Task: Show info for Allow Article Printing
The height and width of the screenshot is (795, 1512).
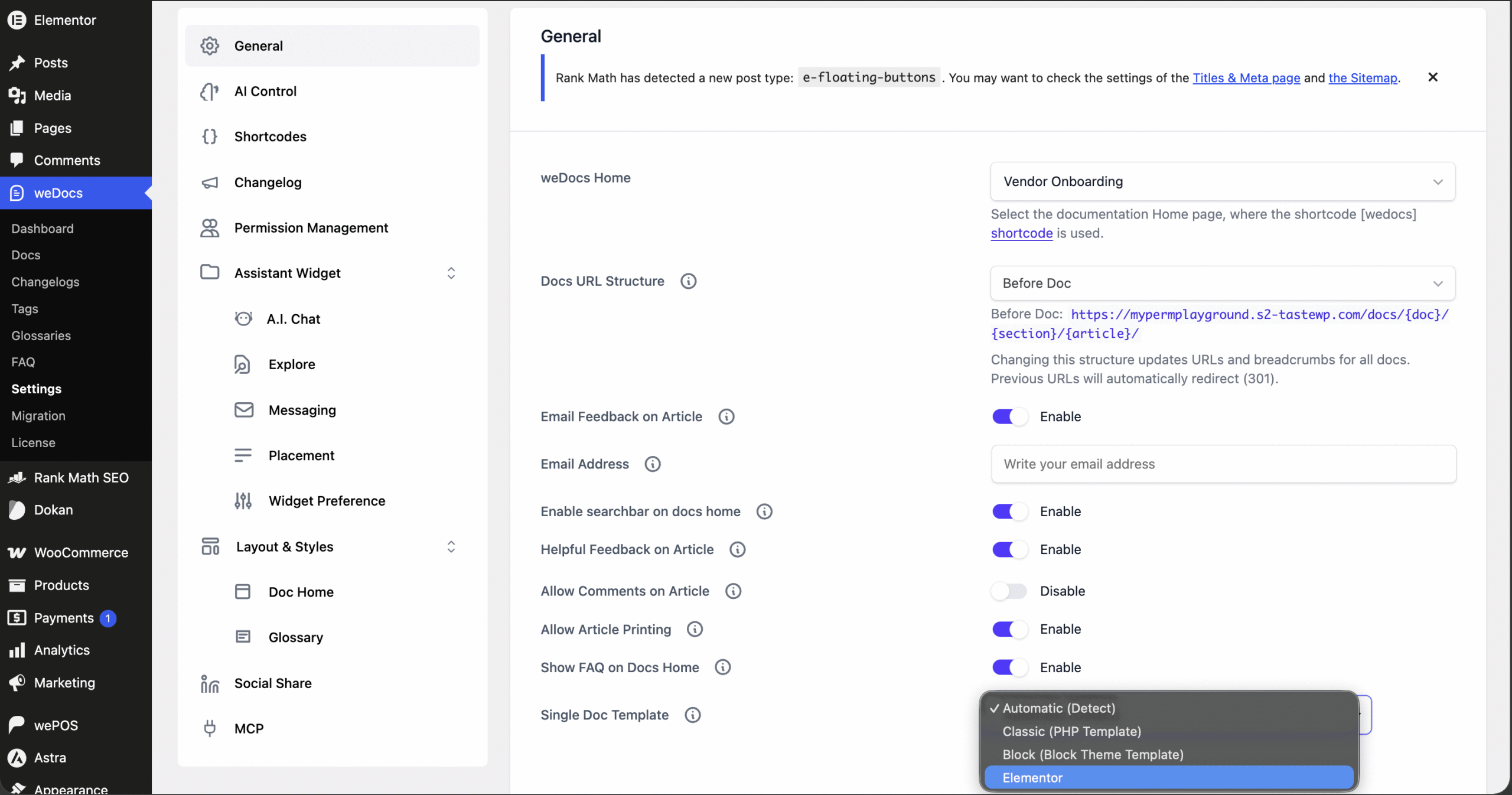Action: point(695,630)
